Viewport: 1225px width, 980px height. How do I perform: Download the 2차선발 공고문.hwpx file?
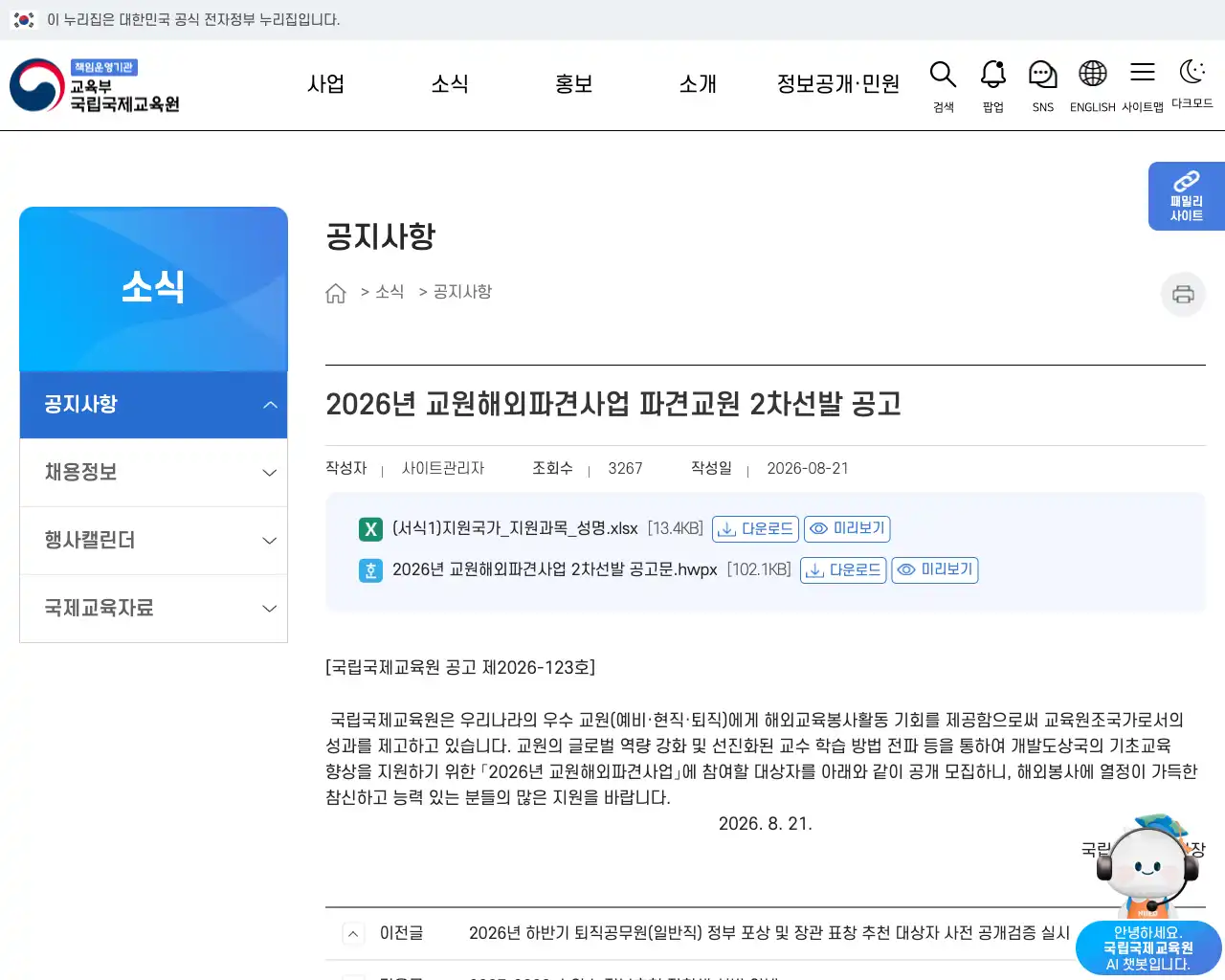pyautogui.click(x=843, y=570)
